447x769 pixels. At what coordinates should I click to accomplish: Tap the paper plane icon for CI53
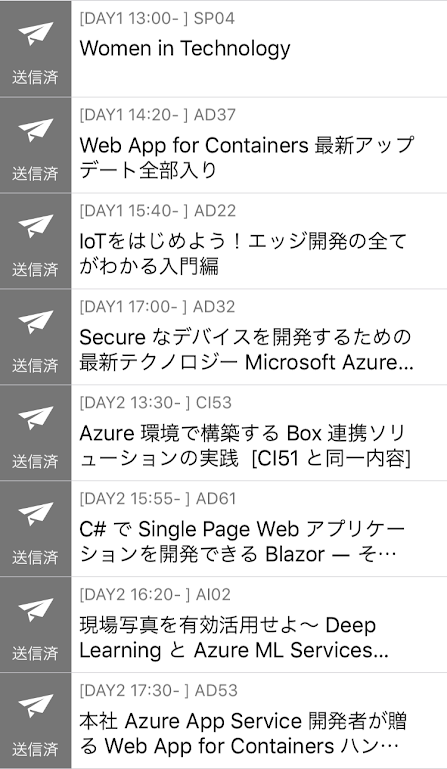[x=35, y=418]
